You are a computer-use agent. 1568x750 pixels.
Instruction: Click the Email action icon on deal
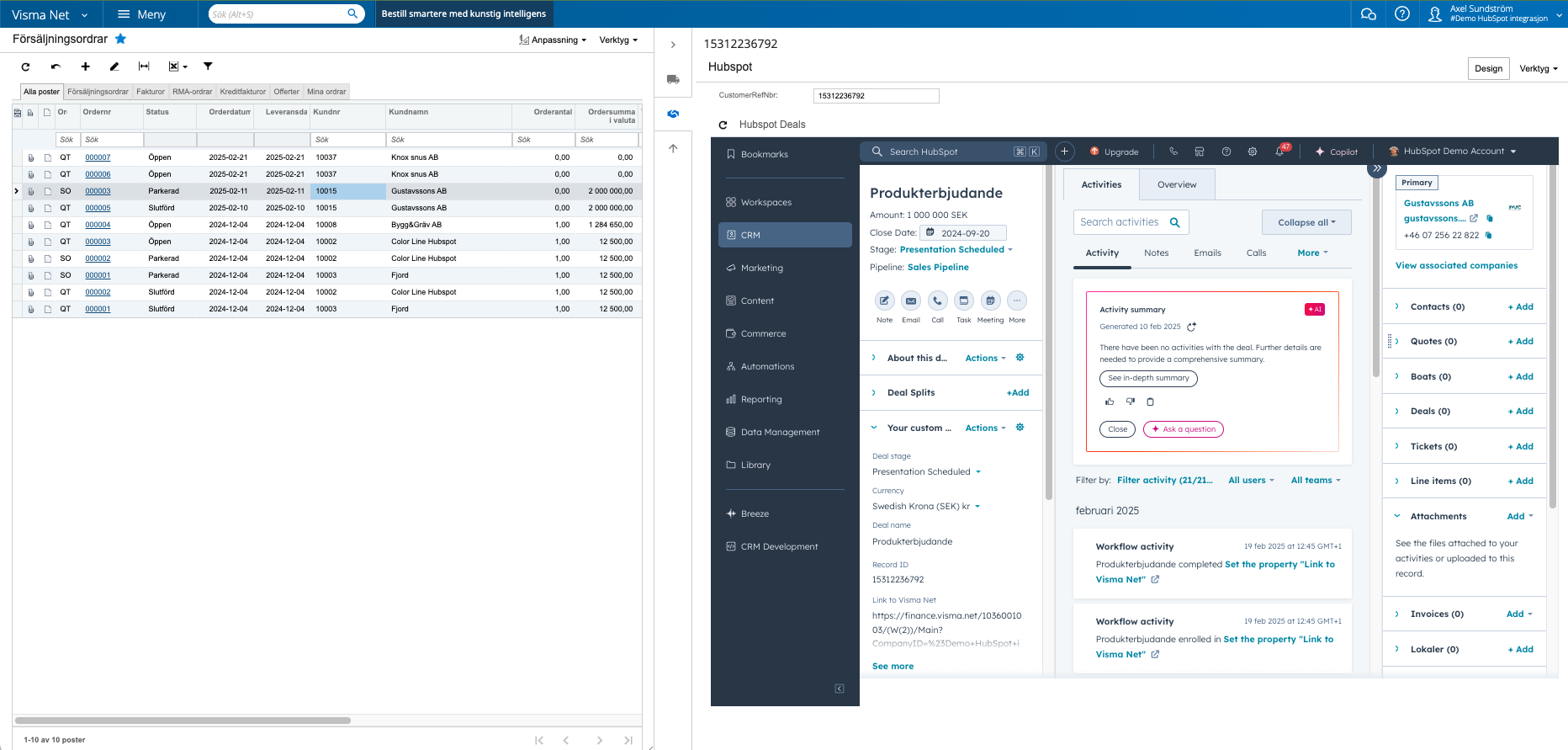[911, 301]
